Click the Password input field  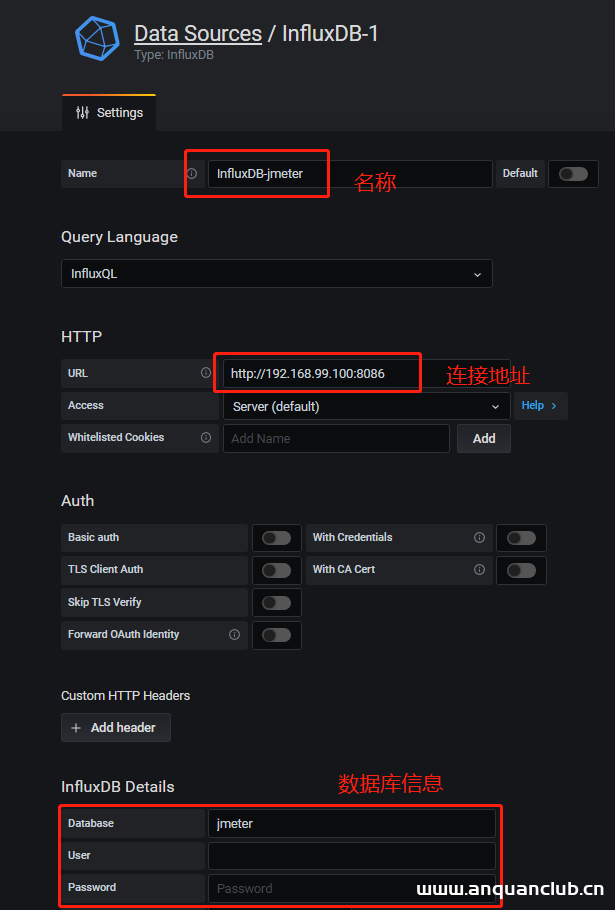click(x=352, y=888)
